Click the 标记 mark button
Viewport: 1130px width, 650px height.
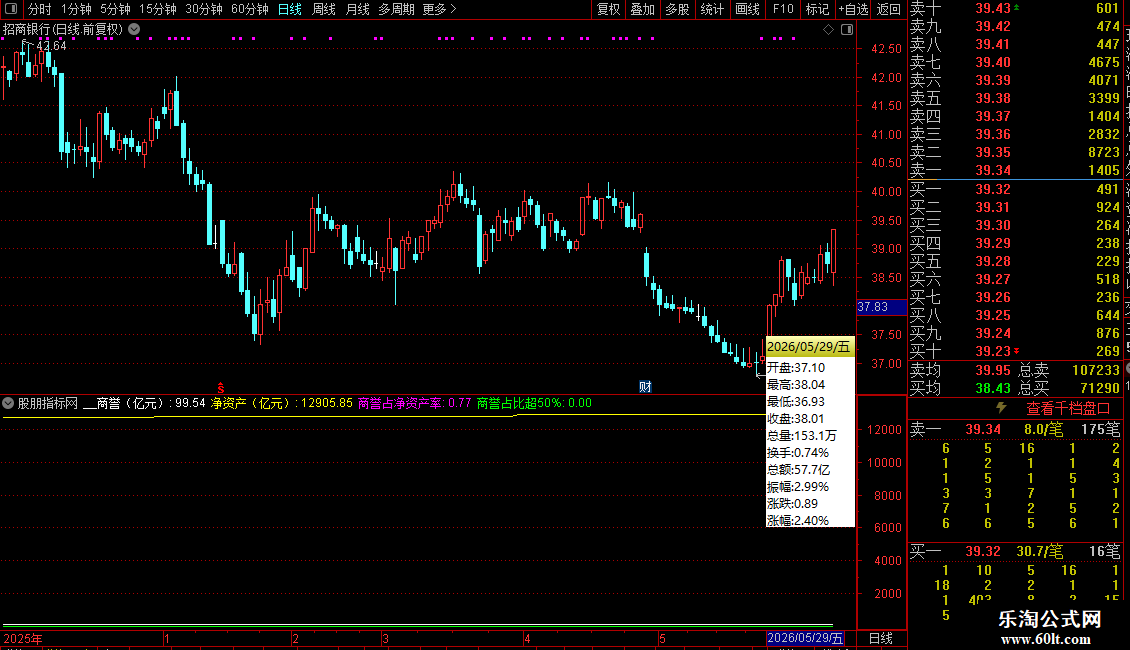817,9
